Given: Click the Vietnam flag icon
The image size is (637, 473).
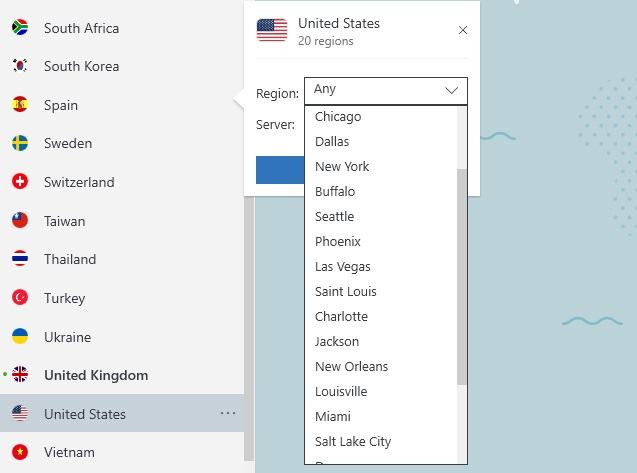Looking at the screenshot, I should [x=20, y=452].
